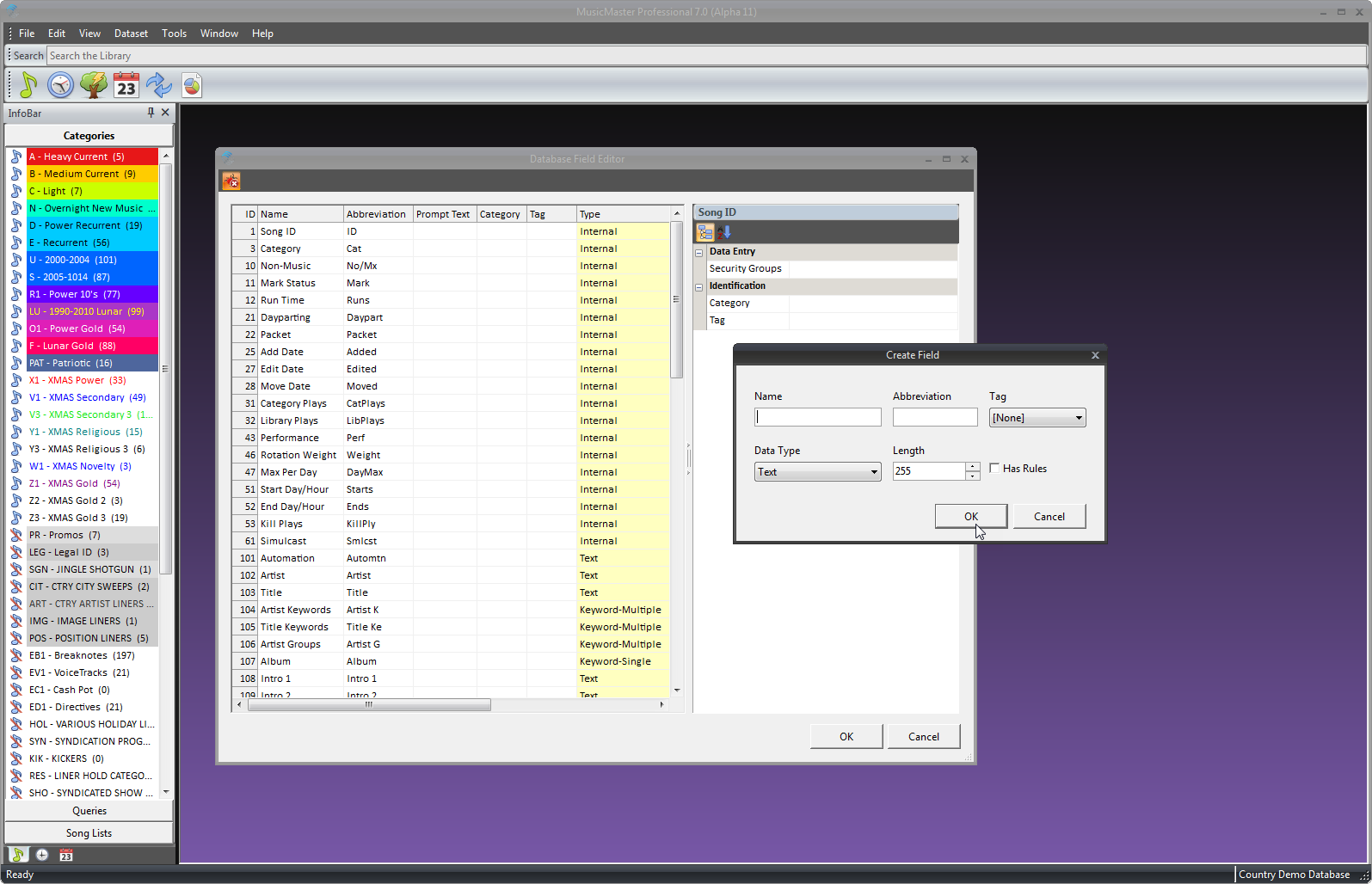Pin the InfoBar panel
This screenshot has width=1372, height=884.
(151, 113)
